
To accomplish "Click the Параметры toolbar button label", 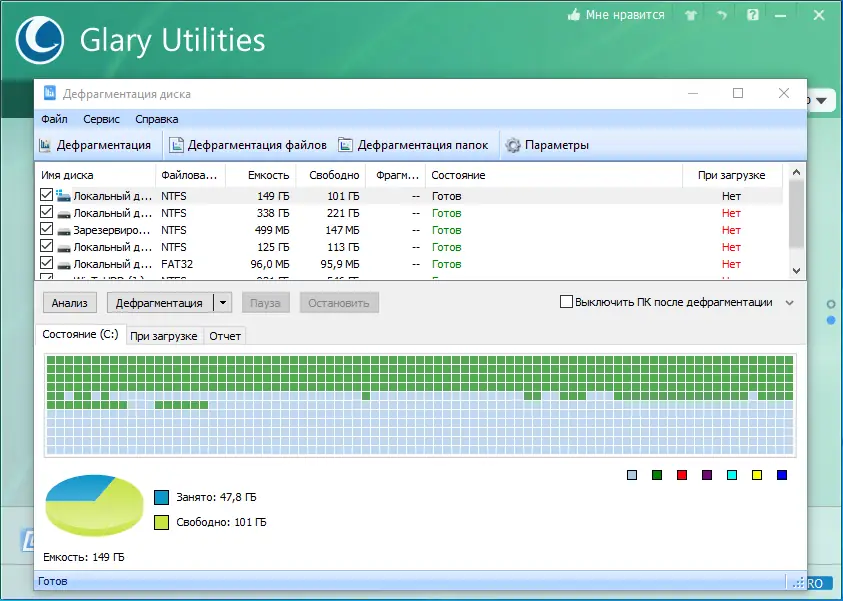I will tap(557, 145).
